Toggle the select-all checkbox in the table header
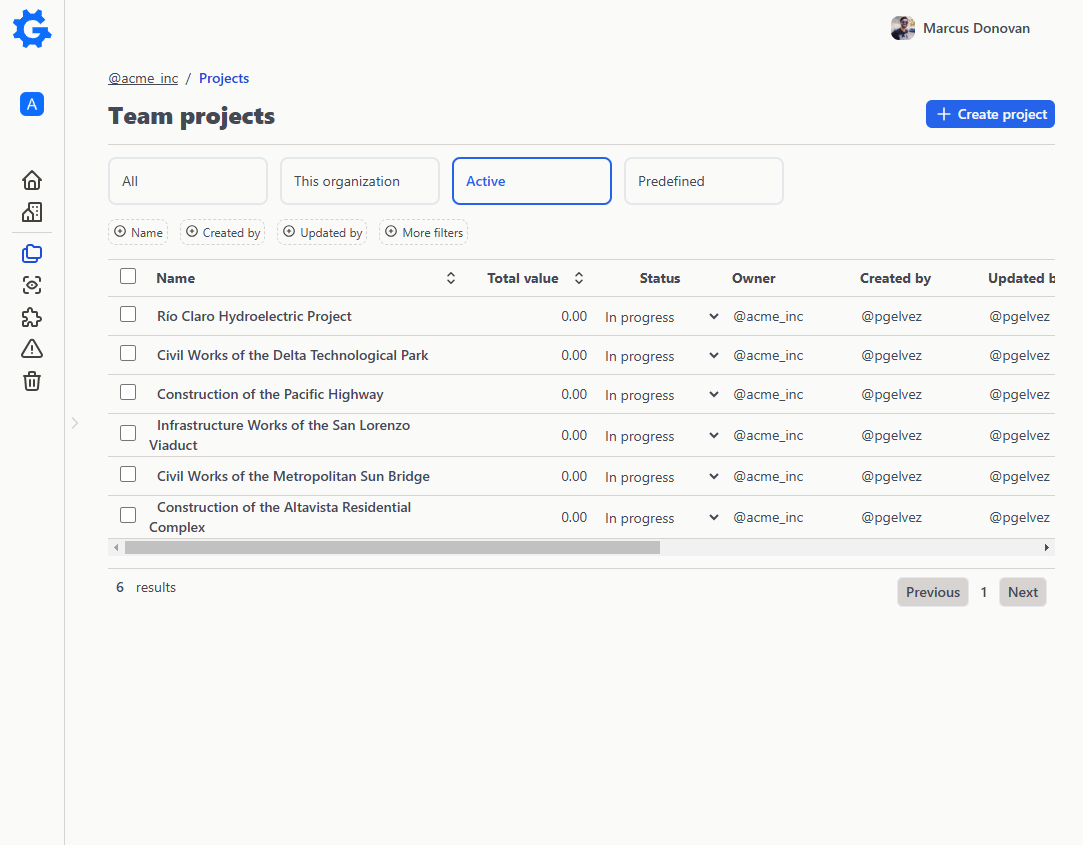The width and height of the screenshot is (1083, 845). click(x=128, y=276)
